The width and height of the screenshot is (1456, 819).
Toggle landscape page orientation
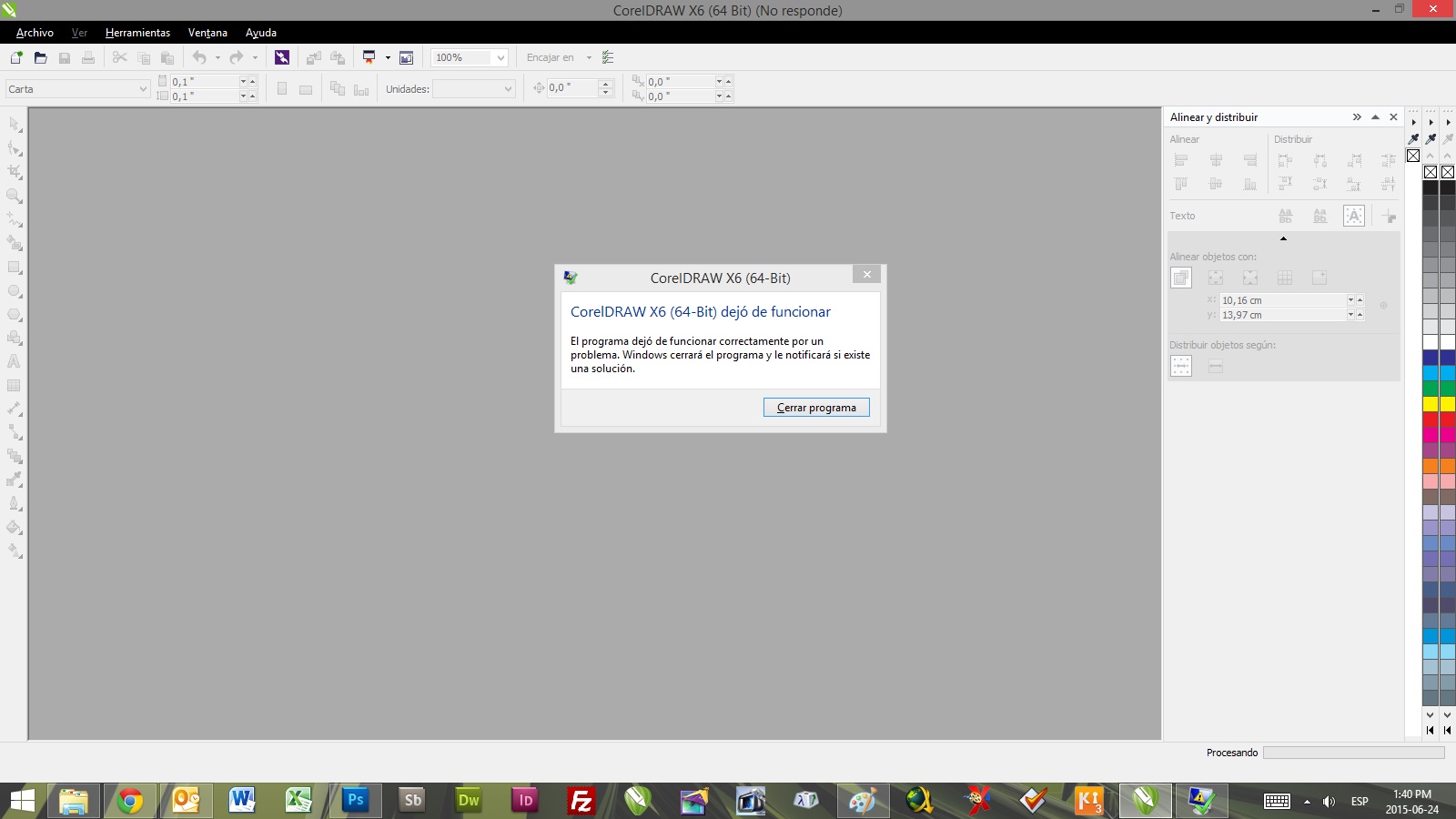point(306,89)
